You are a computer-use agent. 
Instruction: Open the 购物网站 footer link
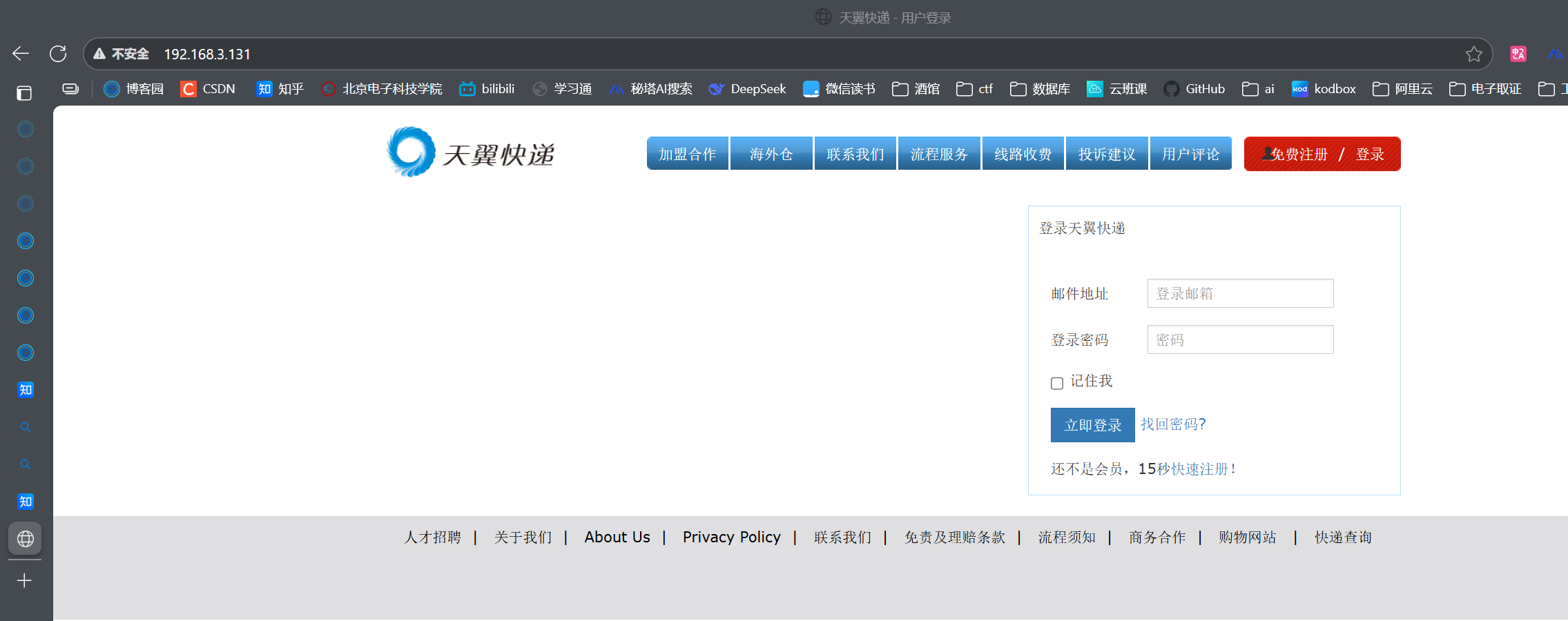pyautogui.click(x=1248, y=538)
